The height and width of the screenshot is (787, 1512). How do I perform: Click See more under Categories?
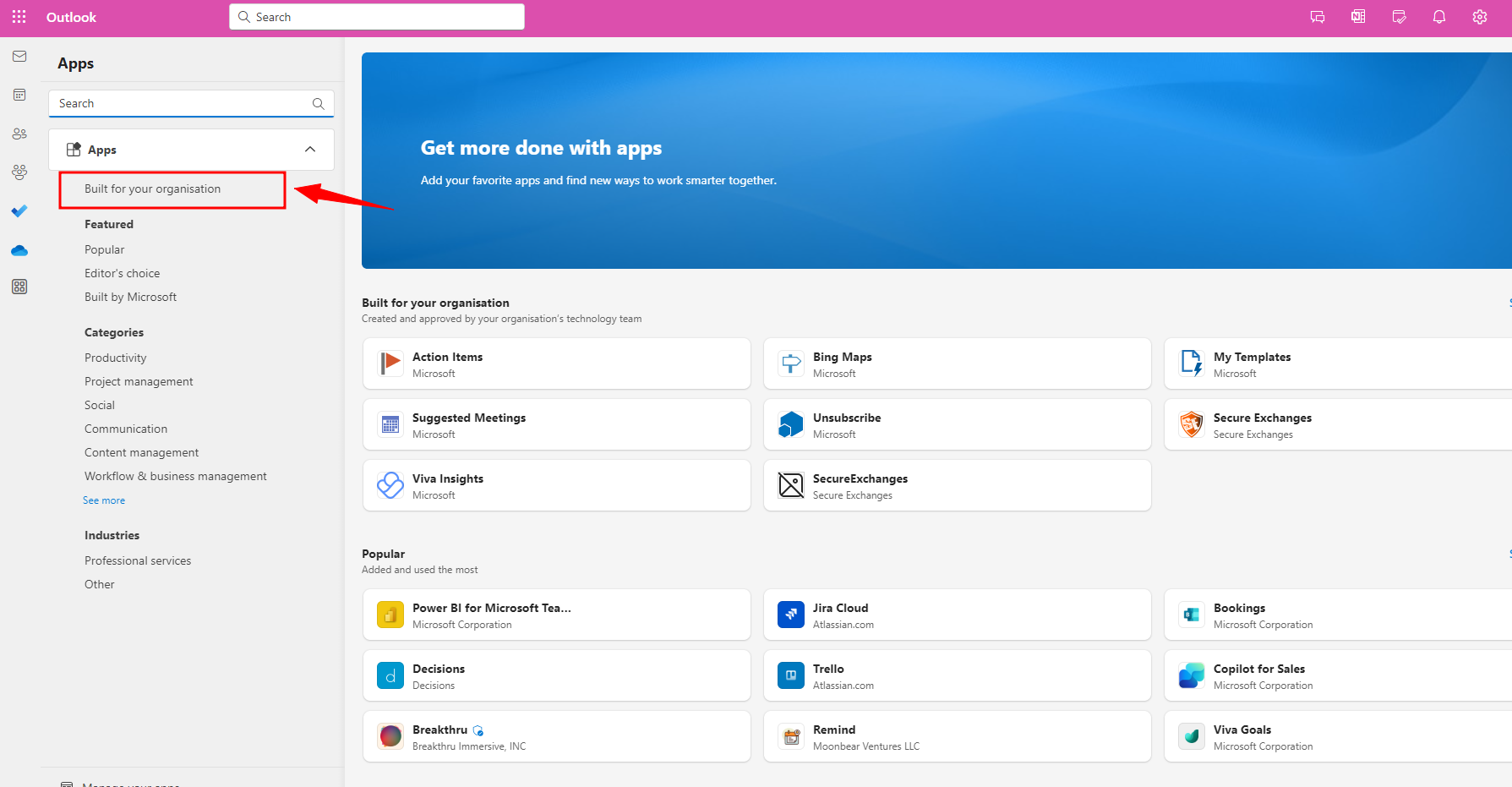coord(104,500)
